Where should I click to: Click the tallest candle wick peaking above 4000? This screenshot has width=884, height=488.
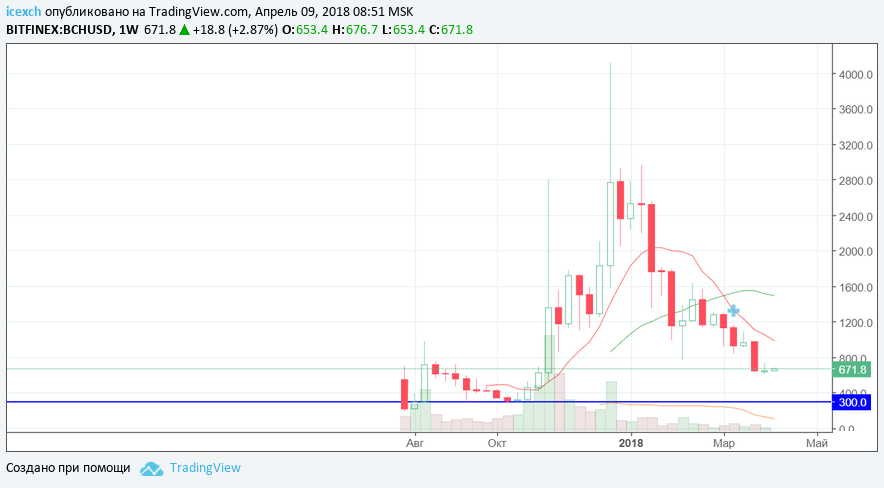coord(610,121)
